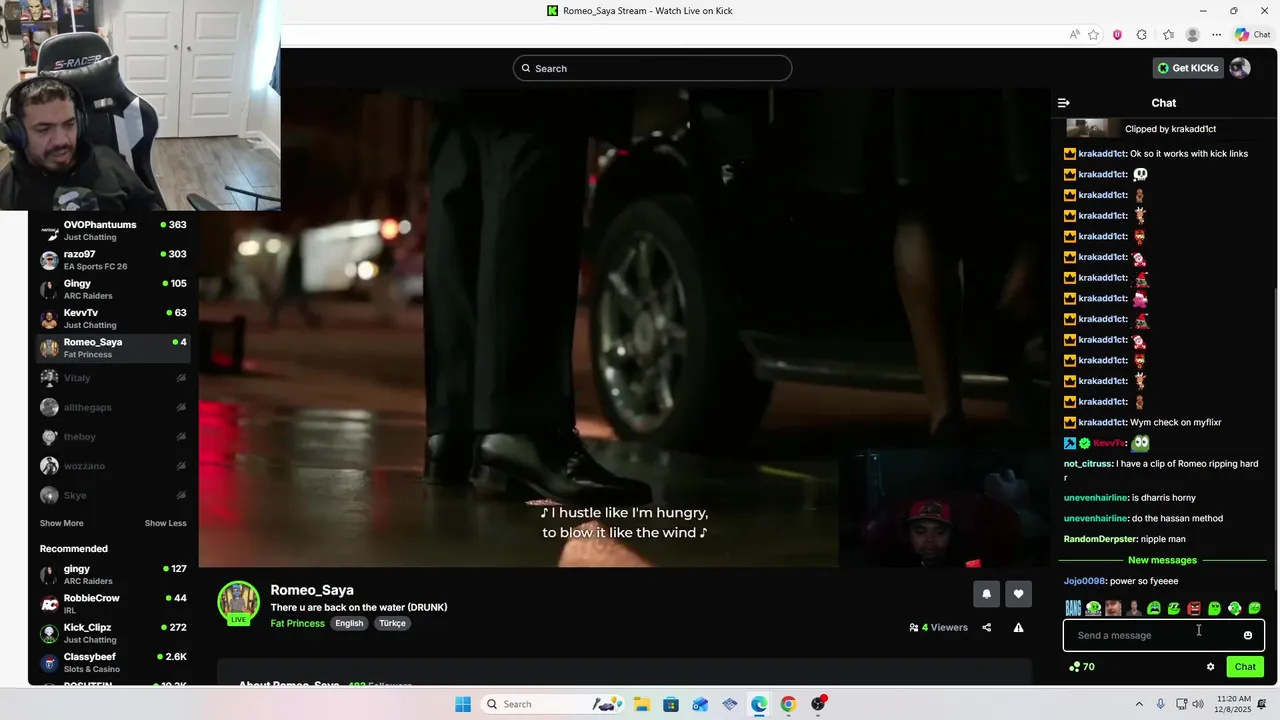
Task: Open Edge favorites list icon
Action: click(x=1168, y=34)
